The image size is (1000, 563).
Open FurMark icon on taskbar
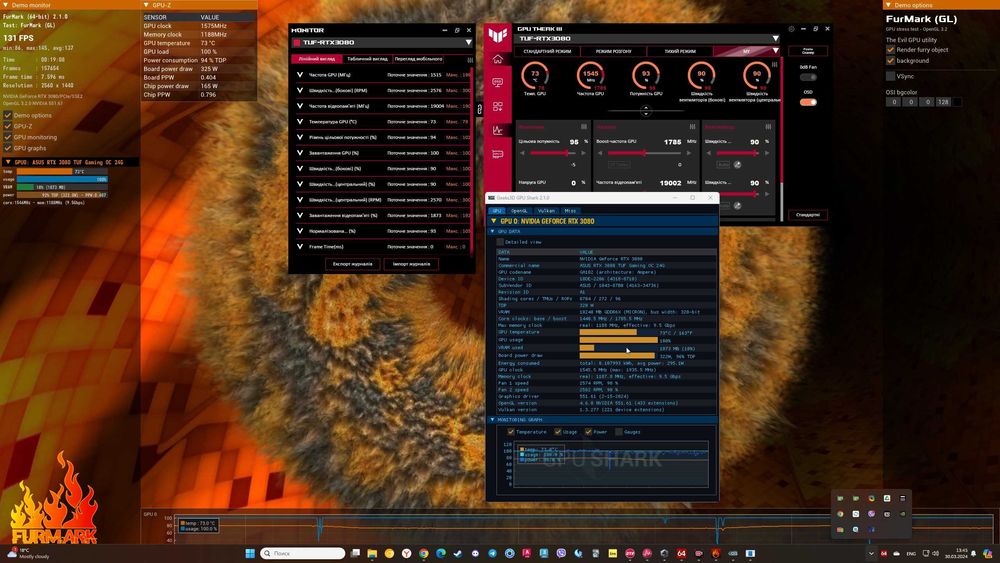point(716,553)
